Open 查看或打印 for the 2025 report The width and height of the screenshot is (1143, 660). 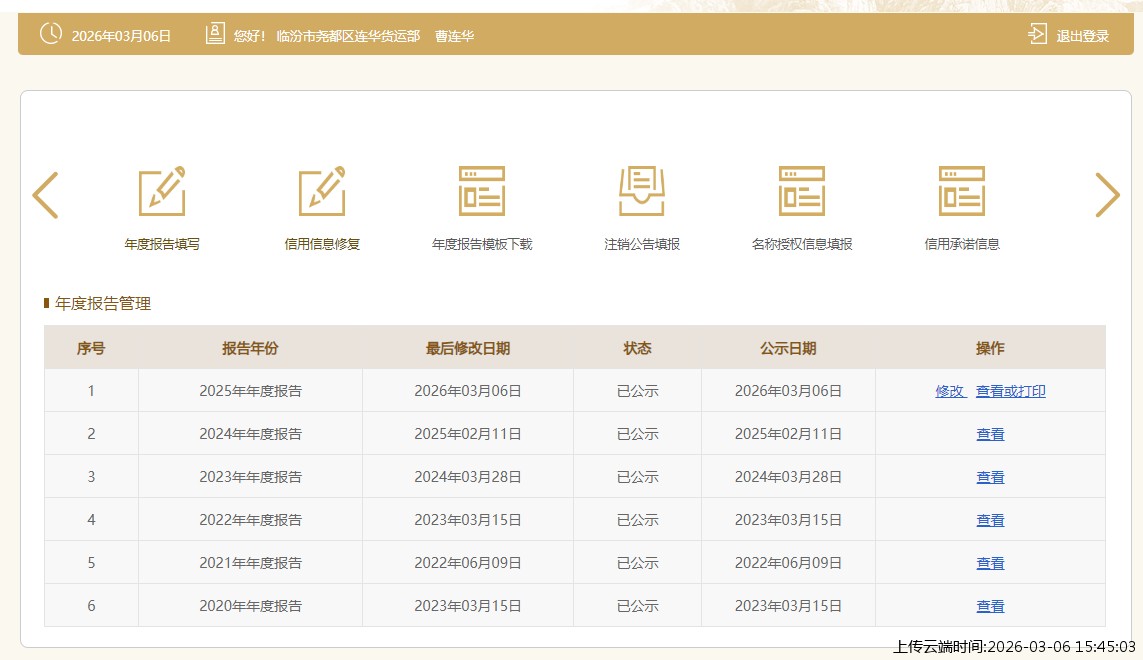pyautogui.click(x=1010, y=391)
